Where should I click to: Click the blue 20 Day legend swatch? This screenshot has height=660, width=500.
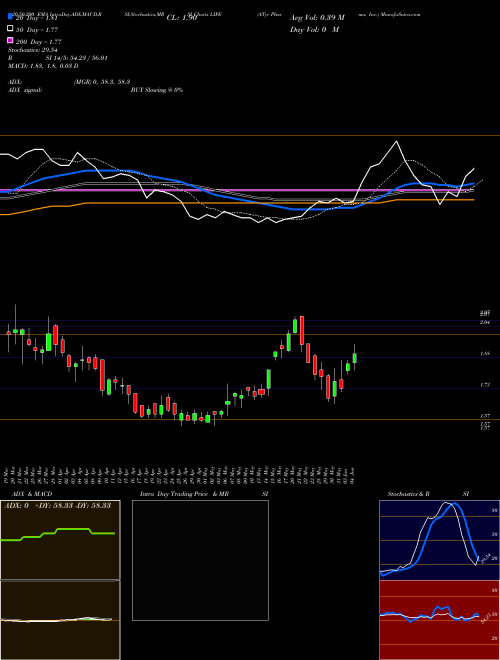(10, 17)
